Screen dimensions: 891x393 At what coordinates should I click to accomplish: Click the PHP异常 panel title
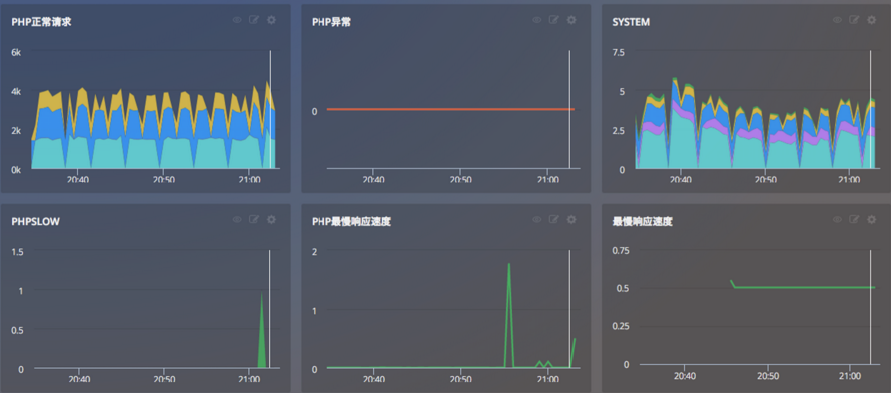tap(331, 22)
